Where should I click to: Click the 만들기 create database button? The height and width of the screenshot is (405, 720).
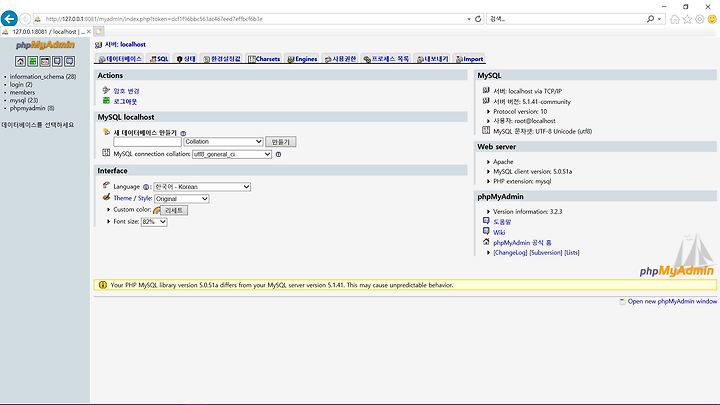point(281,142)
